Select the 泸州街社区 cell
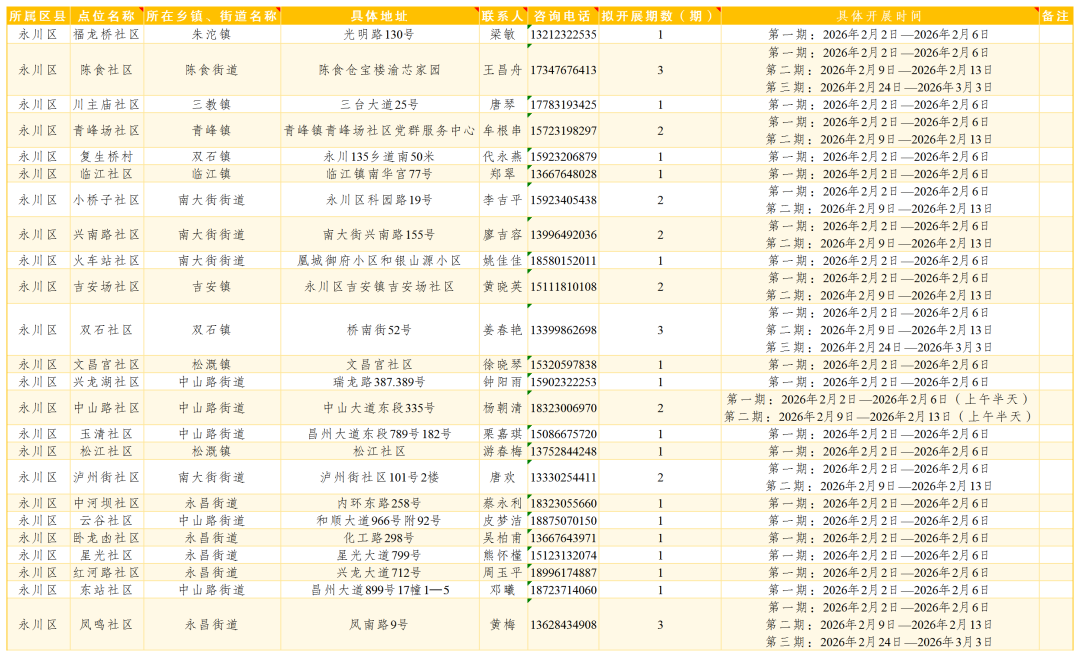 click(106, 477)
